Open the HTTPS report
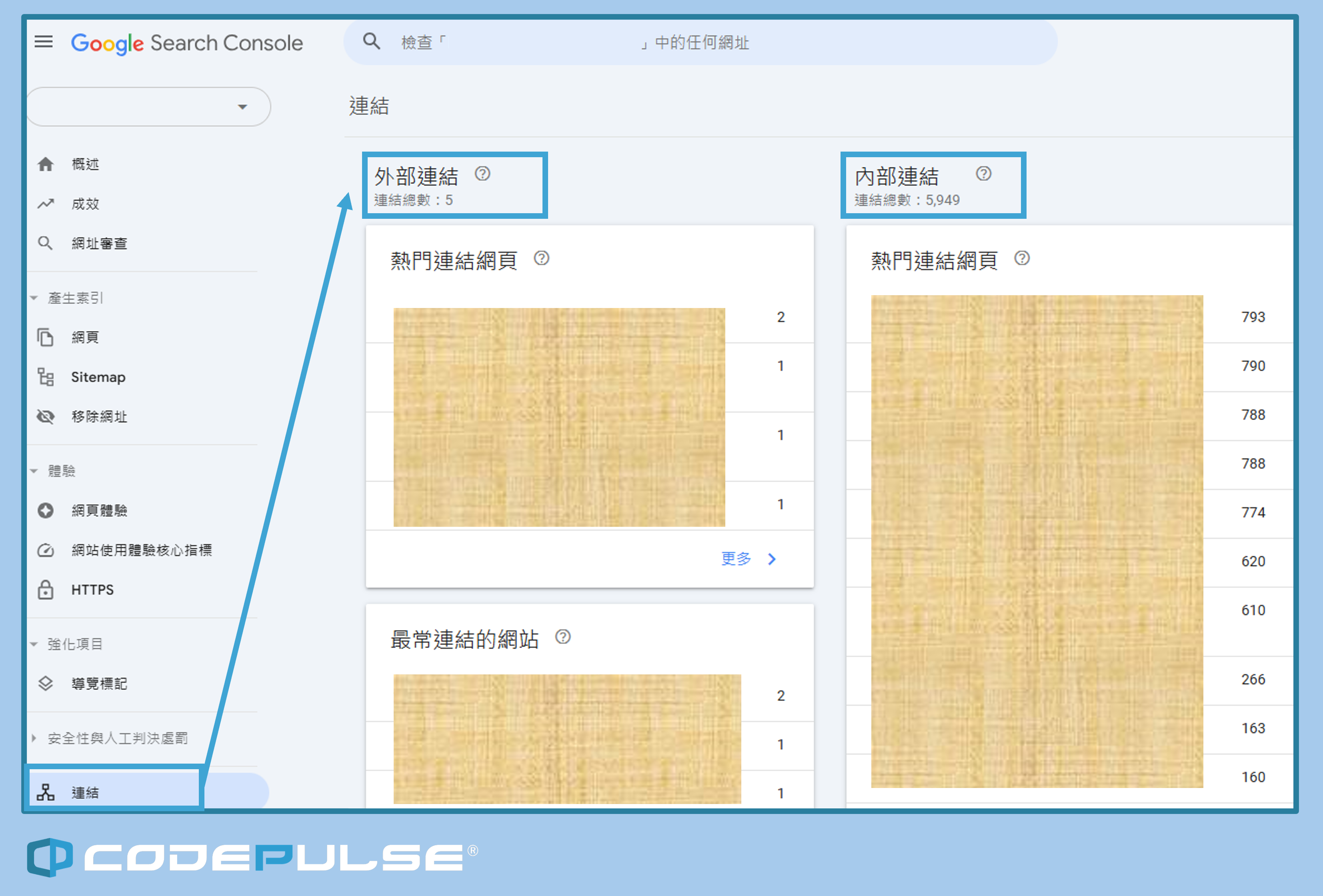Screen dimensions: 1323x896 click(92, 590)
